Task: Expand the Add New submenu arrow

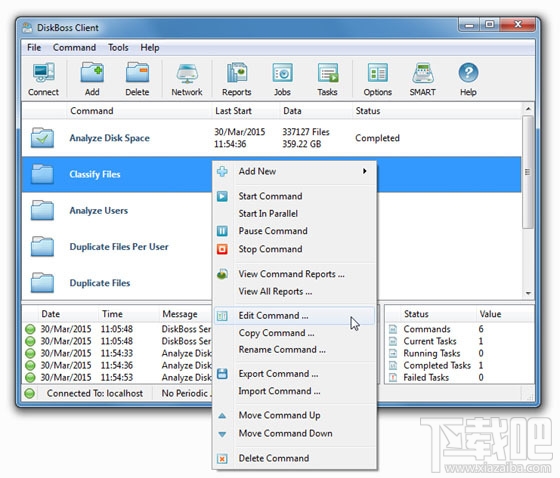Action: (365, 171)
